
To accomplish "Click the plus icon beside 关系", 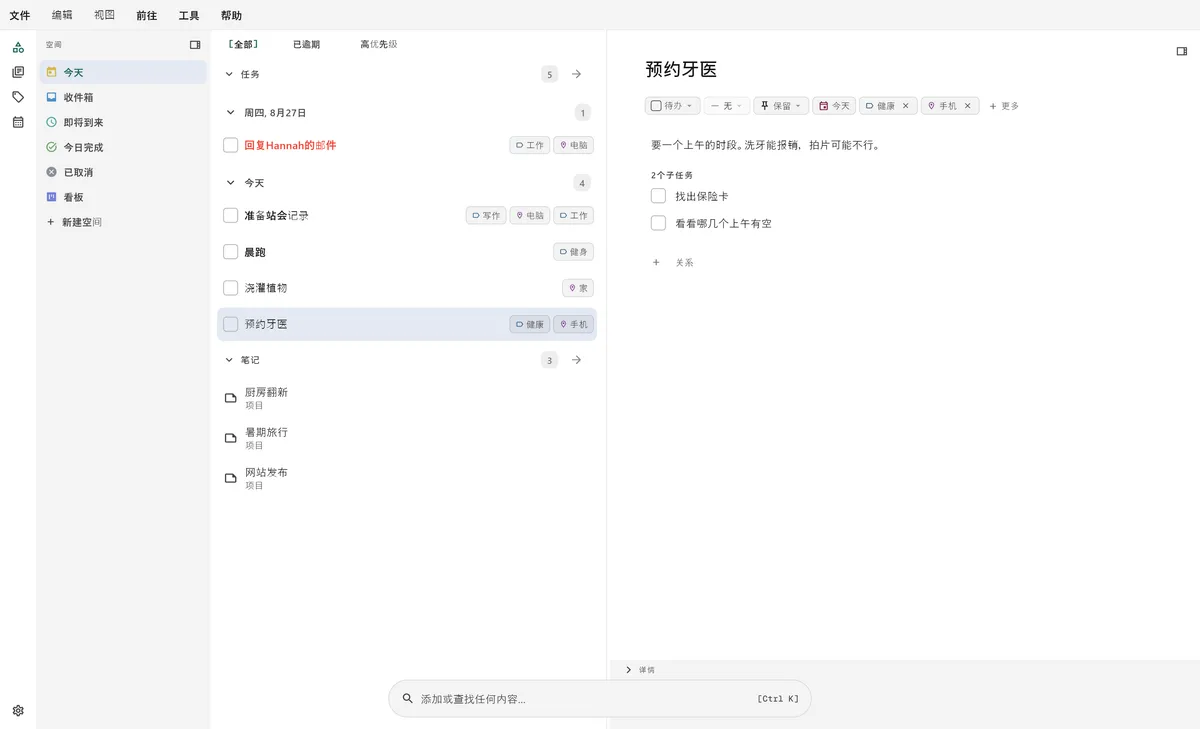I will 656,263.
